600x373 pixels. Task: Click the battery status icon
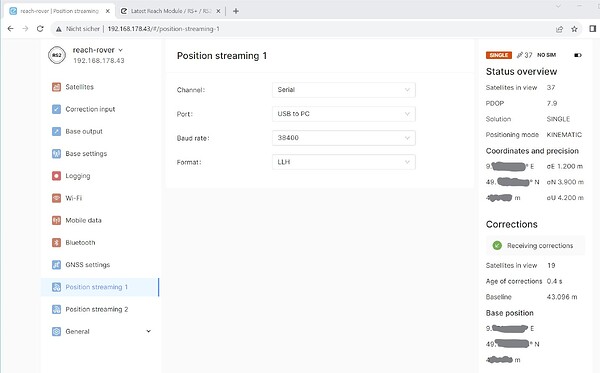(578, 55)
